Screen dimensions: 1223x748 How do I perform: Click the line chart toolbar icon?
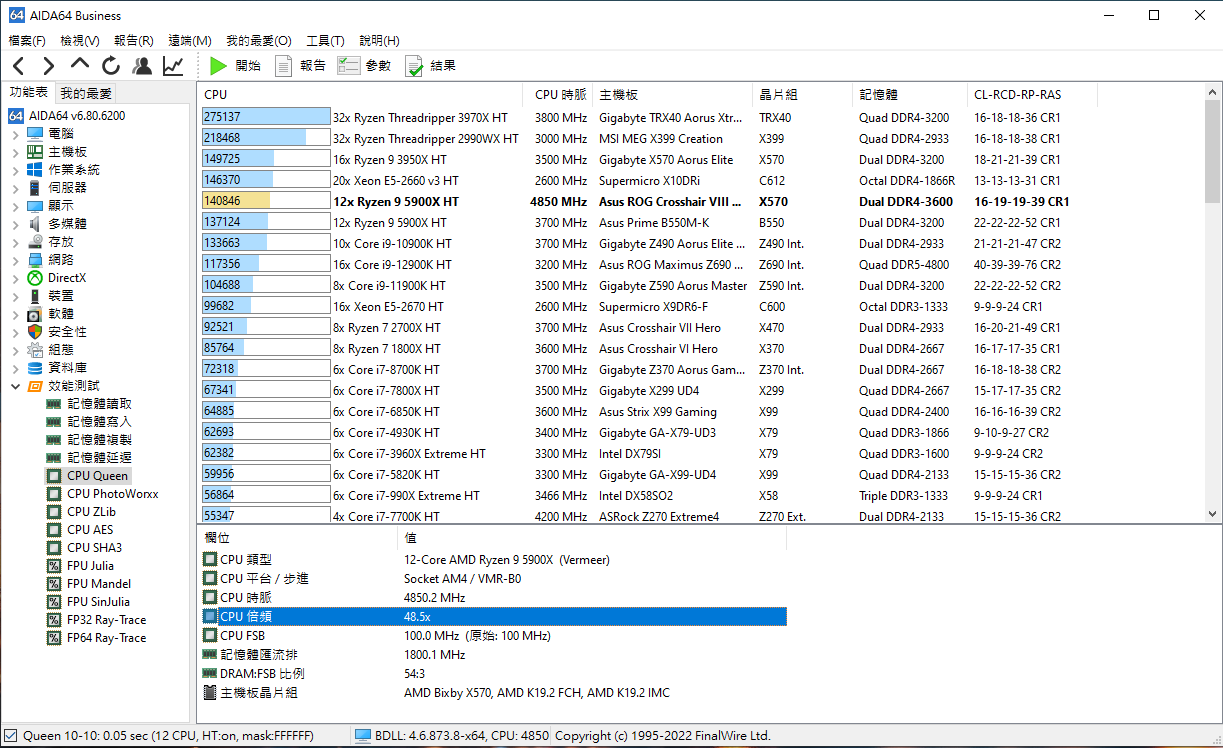pos(173,66)
